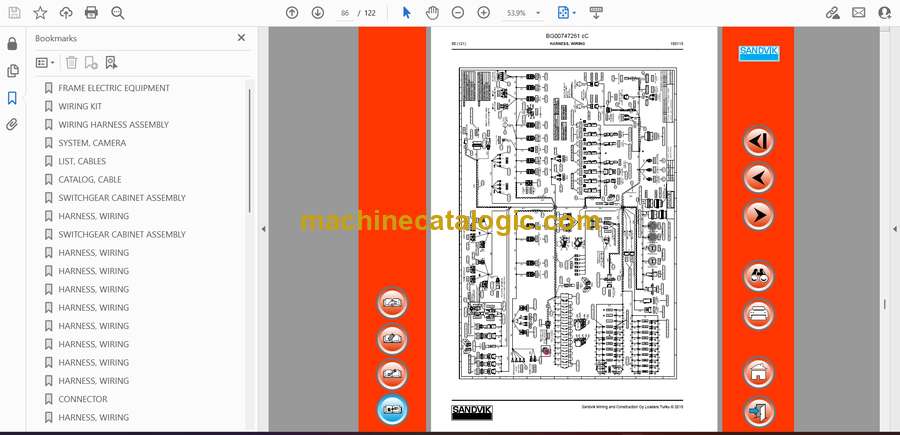Jump to LIST, CABLES bookmark
Viewport: 900px width, 435px height.
coord(82,161)
